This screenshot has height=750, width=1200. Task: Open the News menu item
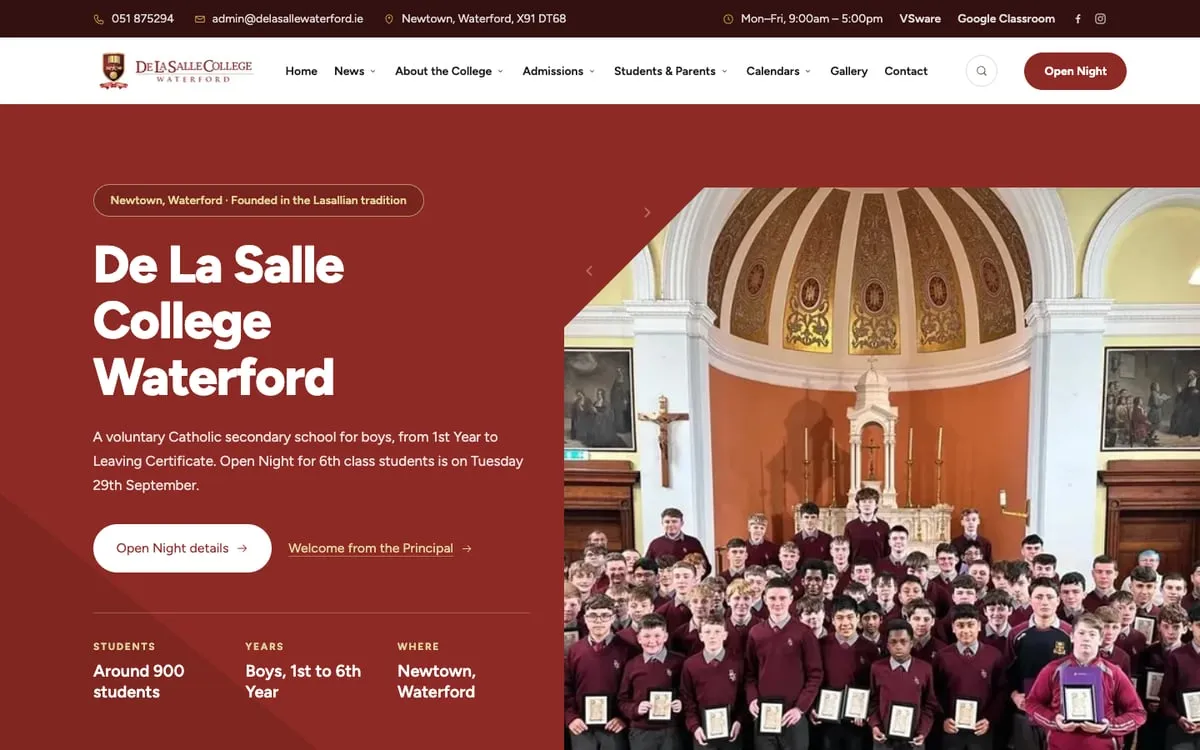click(x=349, y=71)
